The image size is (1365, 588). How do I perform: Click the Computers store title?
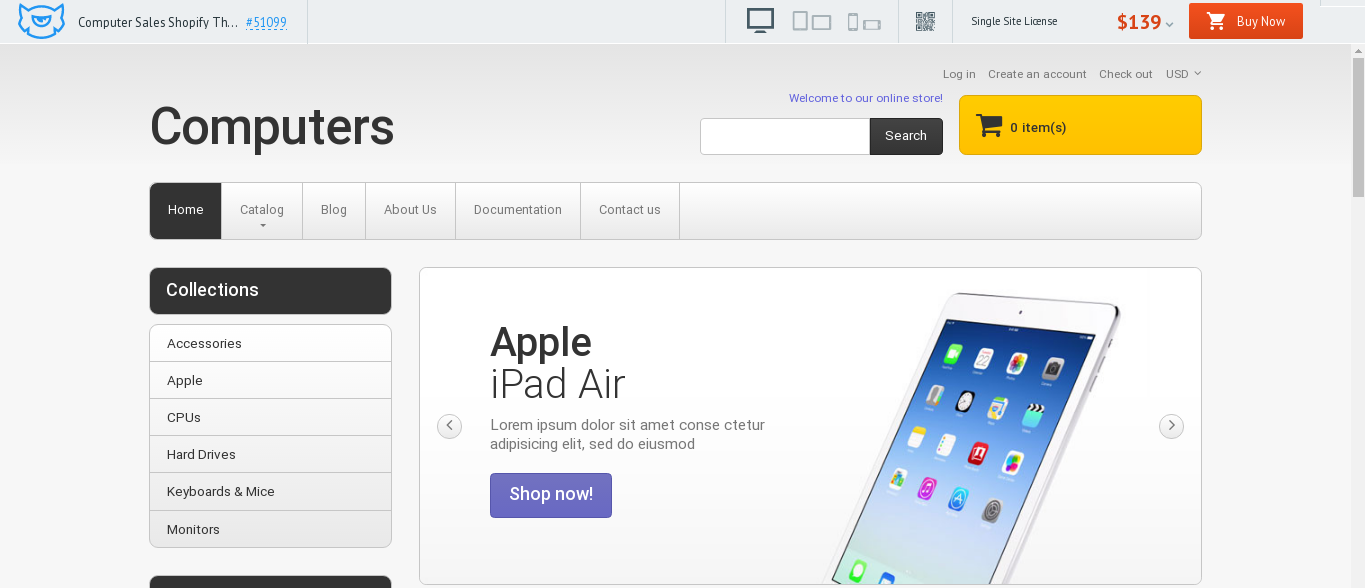click(272, 127)
